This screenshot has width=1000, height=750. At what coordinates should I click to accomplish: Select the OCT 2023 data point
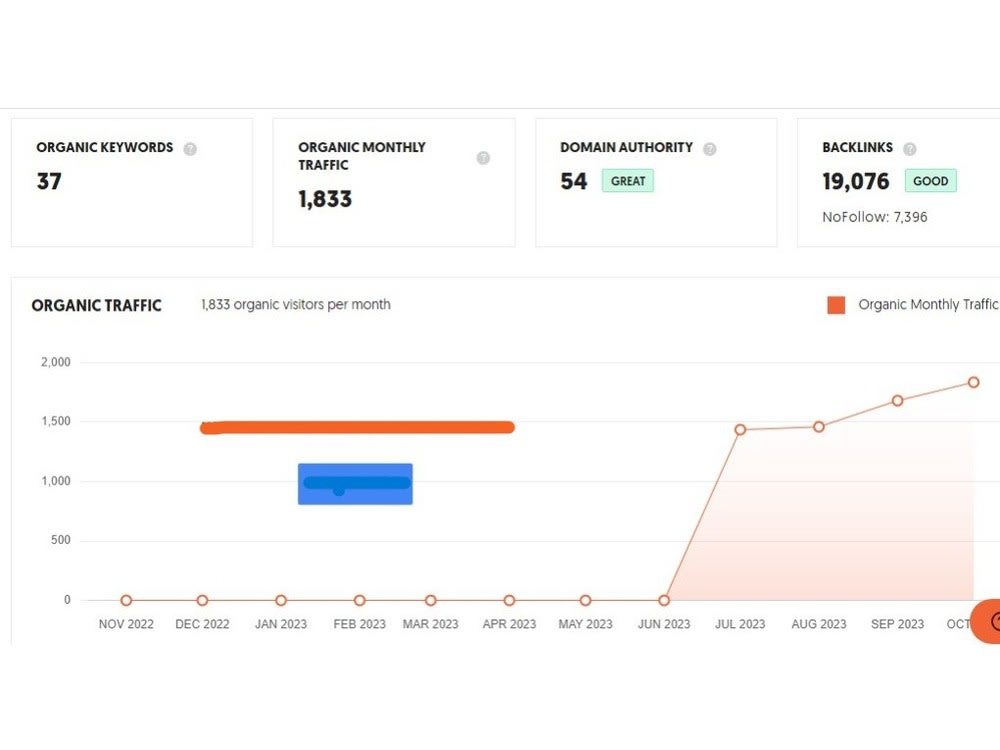tap(973, 382)
